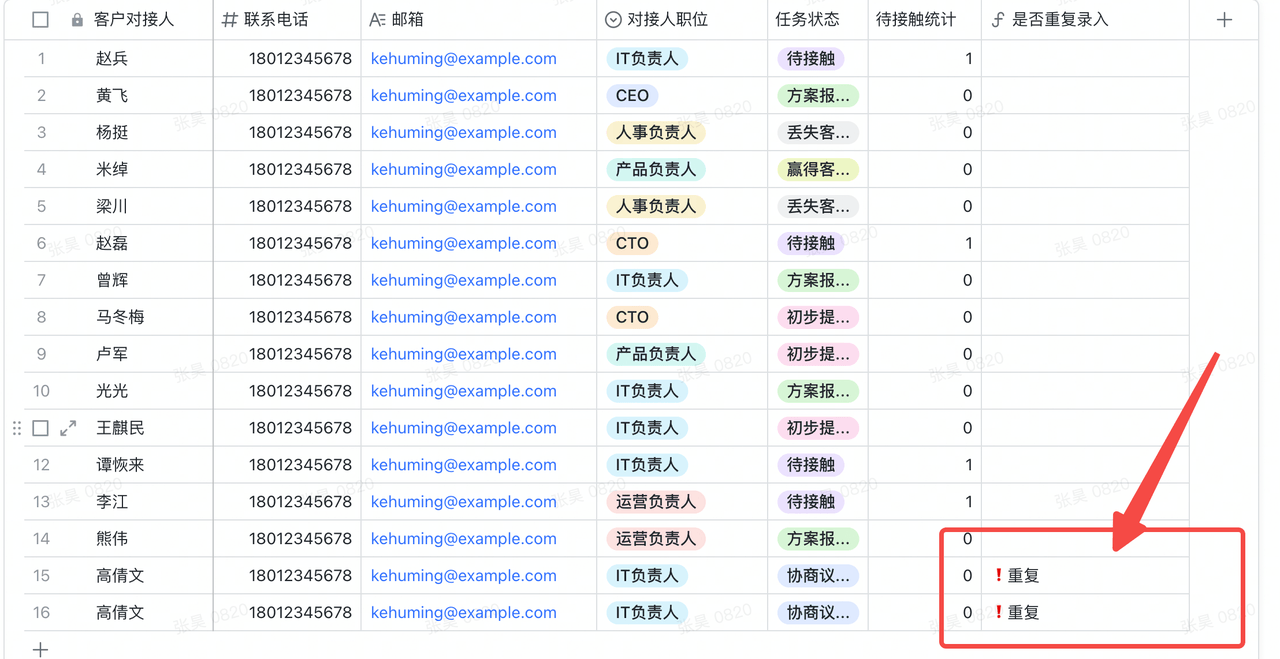Viewport: 1280px width, 659px height.
Task: Add a new row at table bottom
Action: (x=40, y=650)
